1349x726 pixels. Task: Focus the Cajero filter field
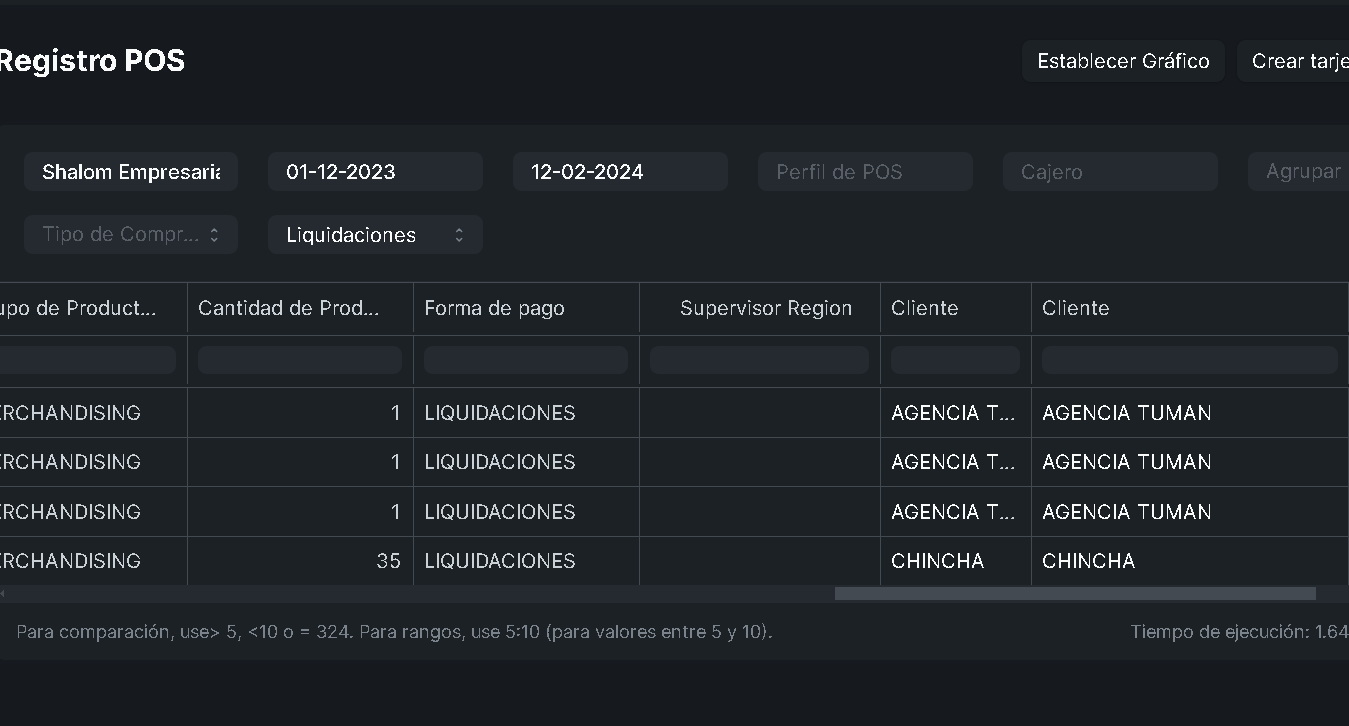point(1110,172)
